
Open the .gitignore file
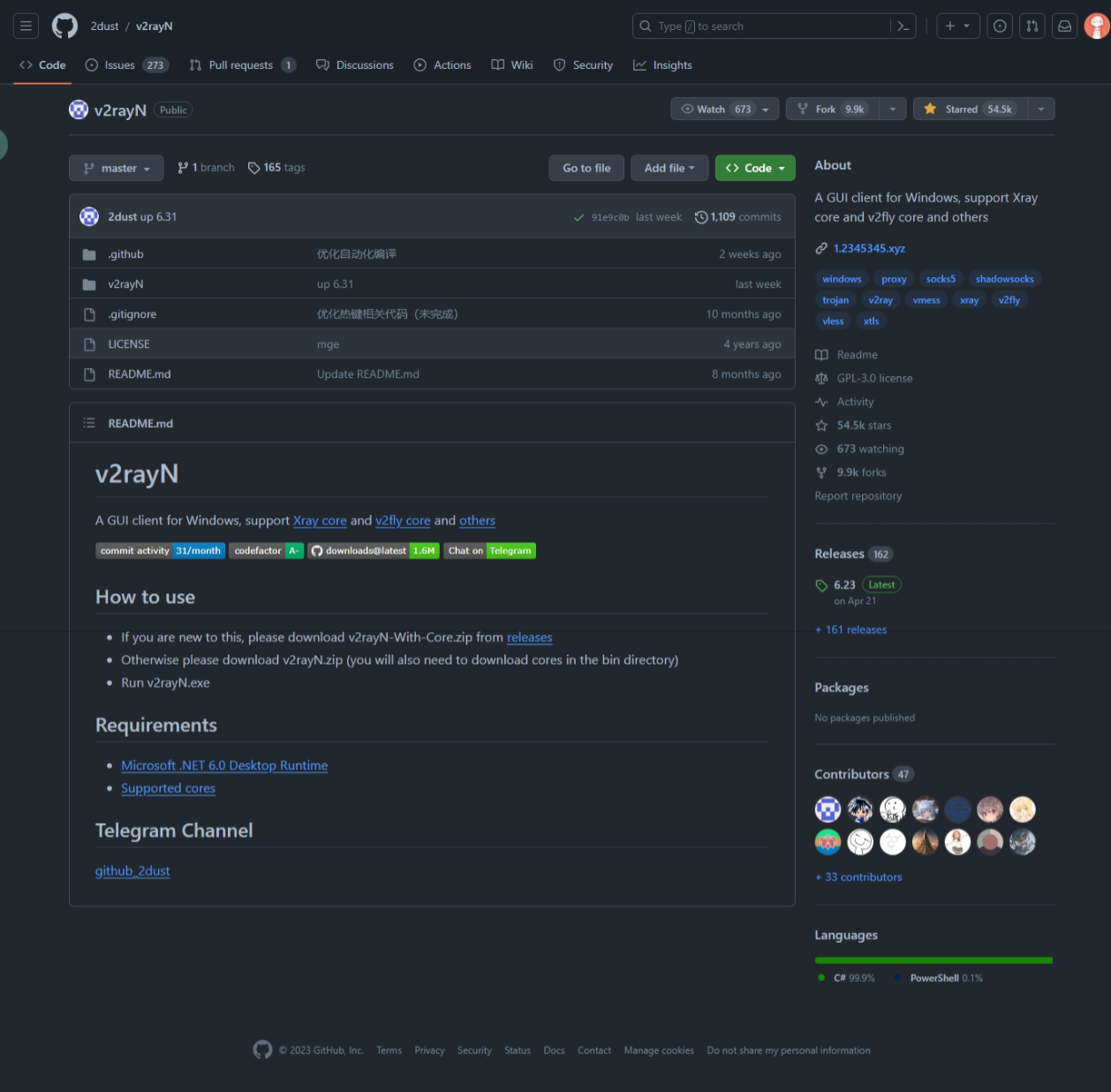(x=132, y=314)
